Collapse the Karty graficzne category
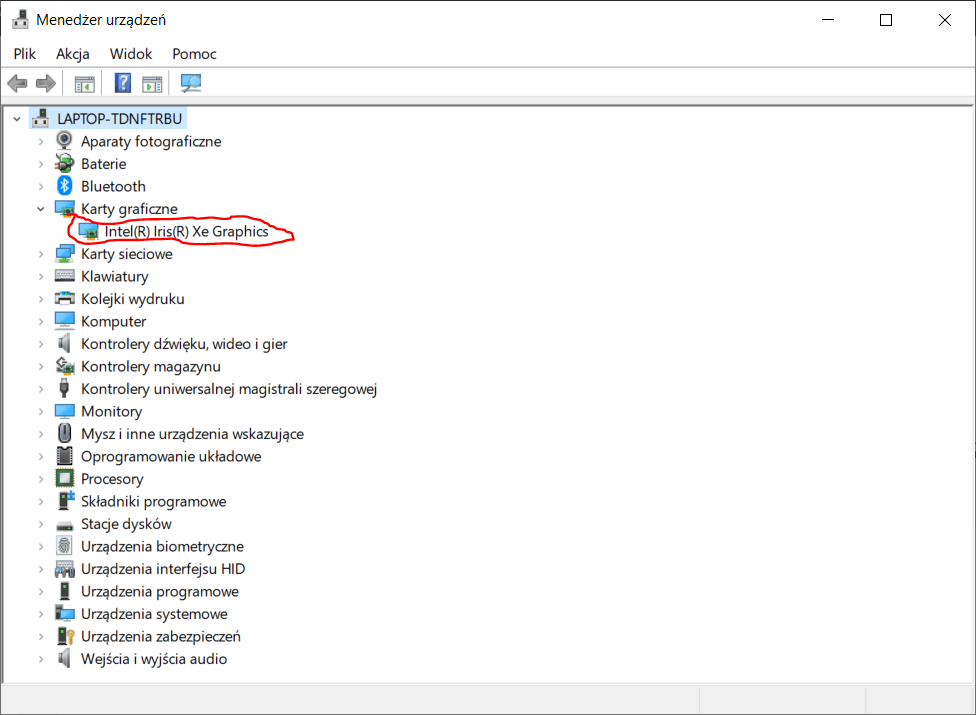The width and height of the screenshot is (976, 715). 40,209
